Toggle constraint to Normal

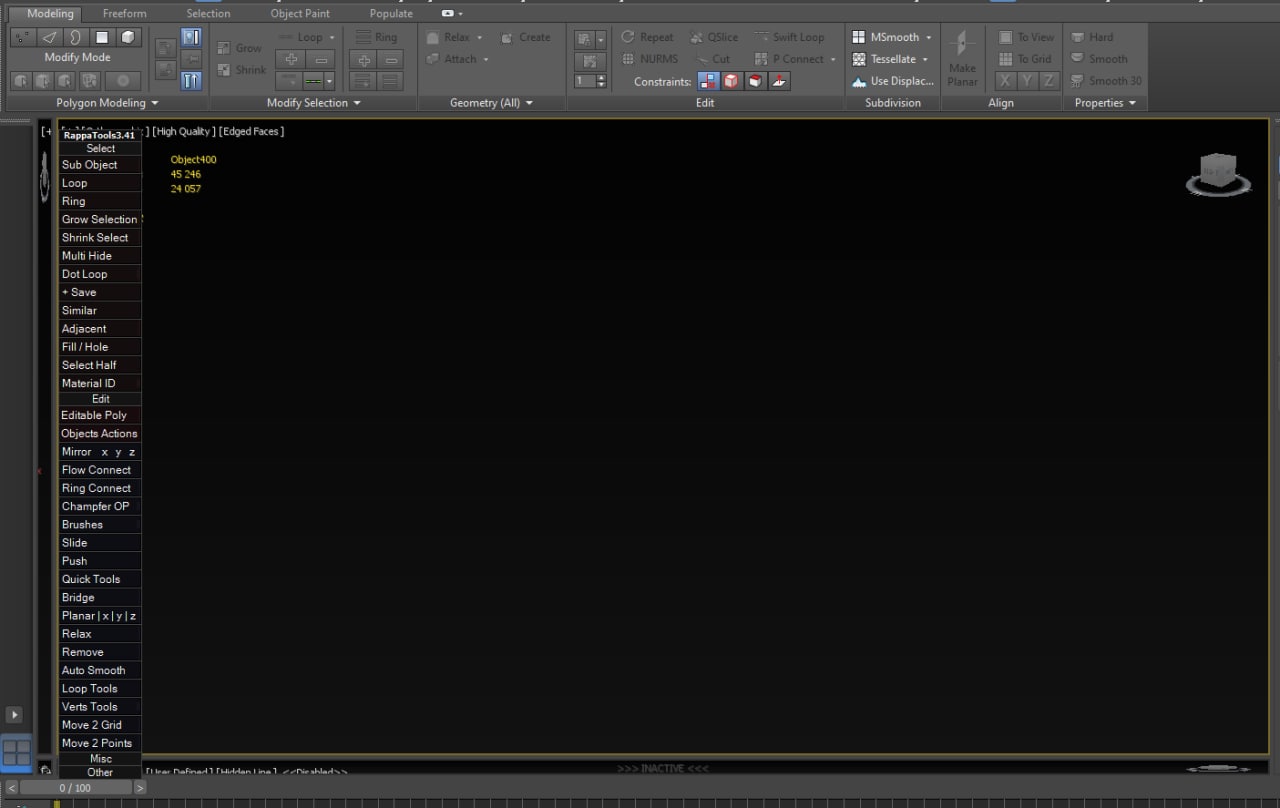point(781,81)
